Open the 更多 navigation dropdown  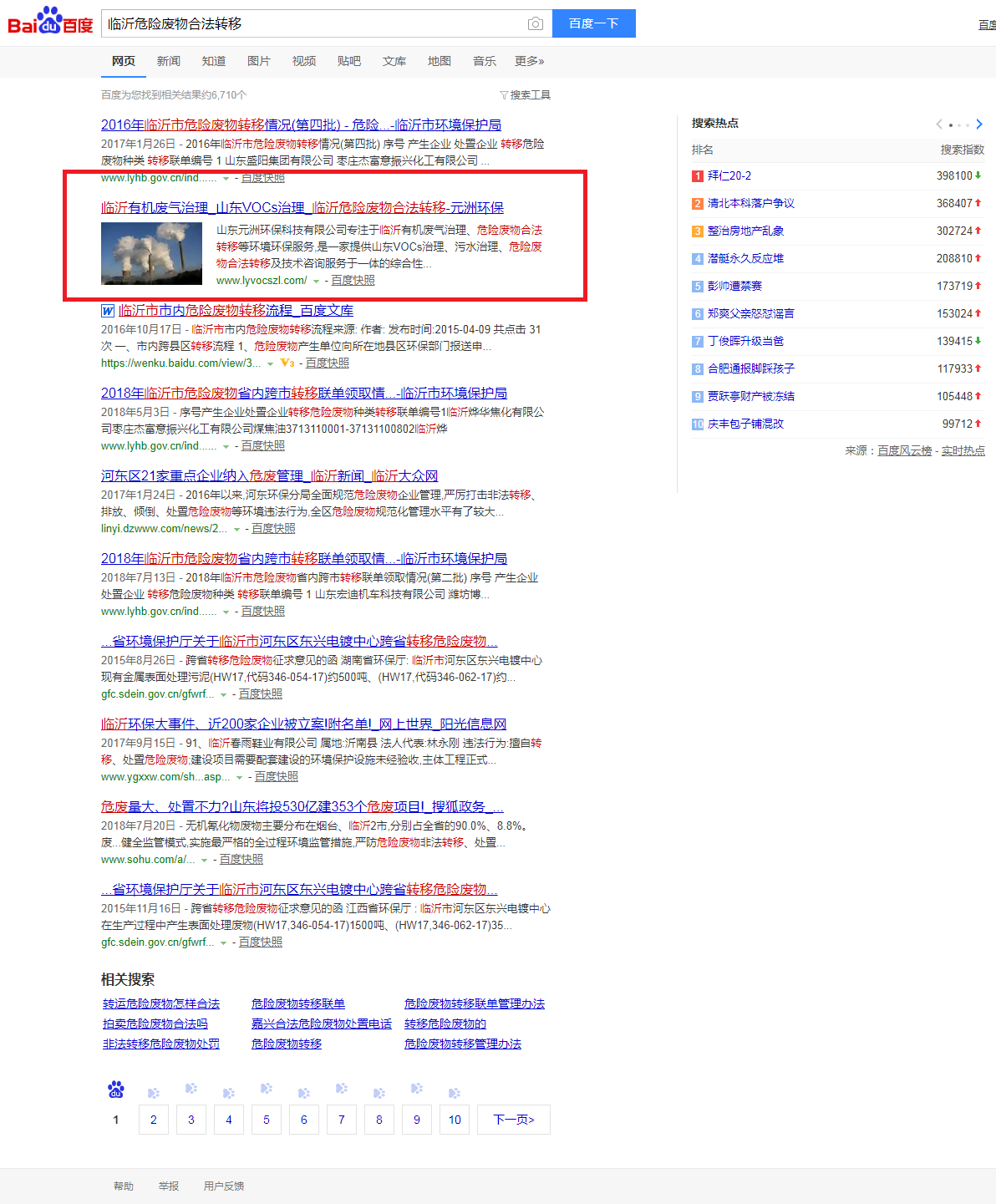528,61
